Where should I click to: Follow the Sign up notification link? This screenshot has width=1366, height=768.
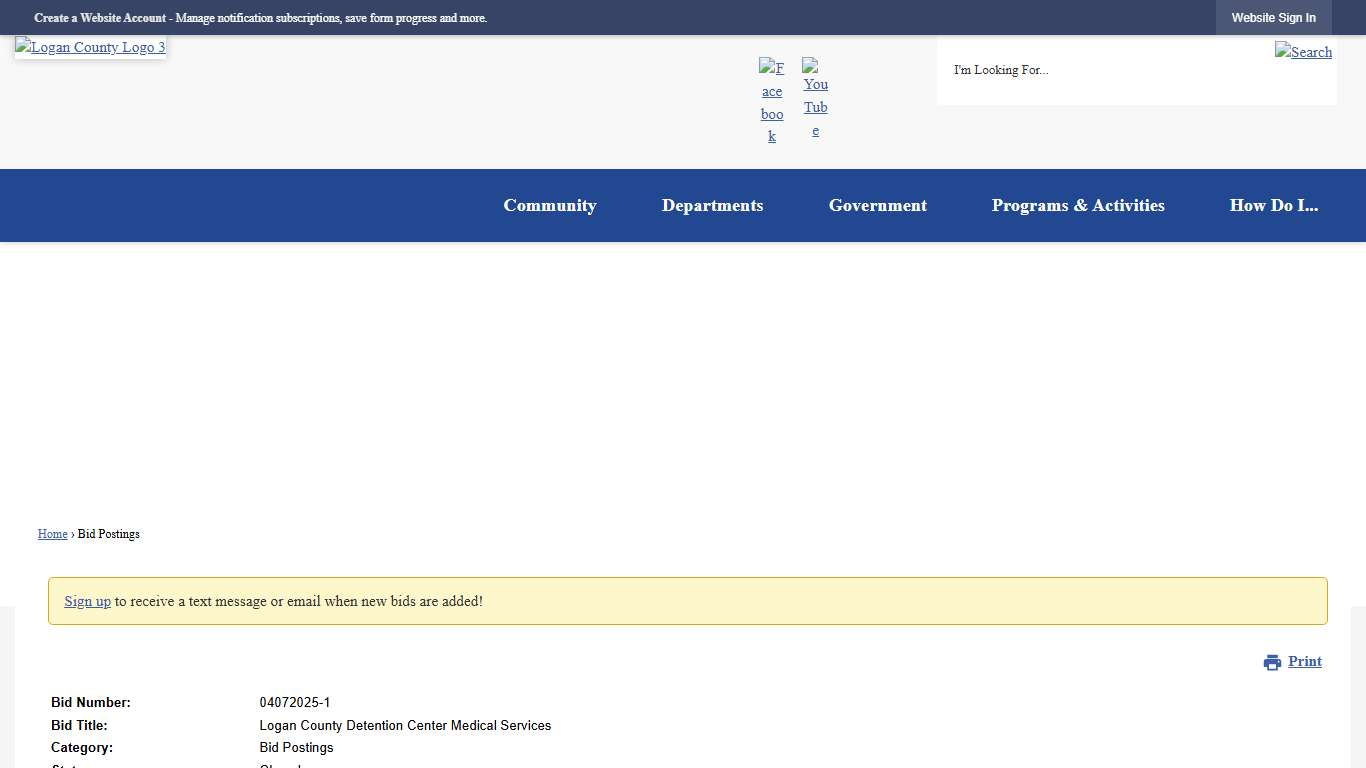[x=88, y=601]
